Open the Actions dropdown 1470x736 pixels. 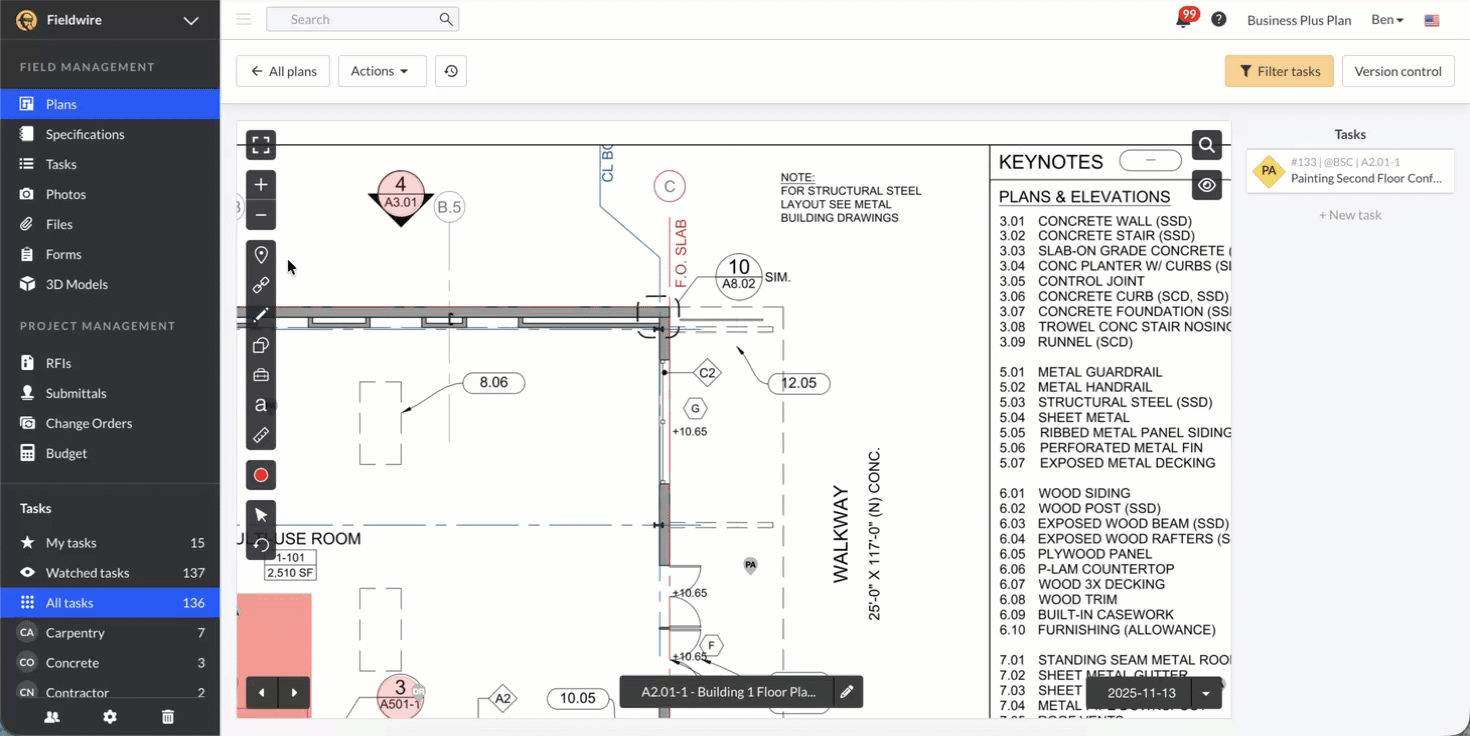[381, 71]
